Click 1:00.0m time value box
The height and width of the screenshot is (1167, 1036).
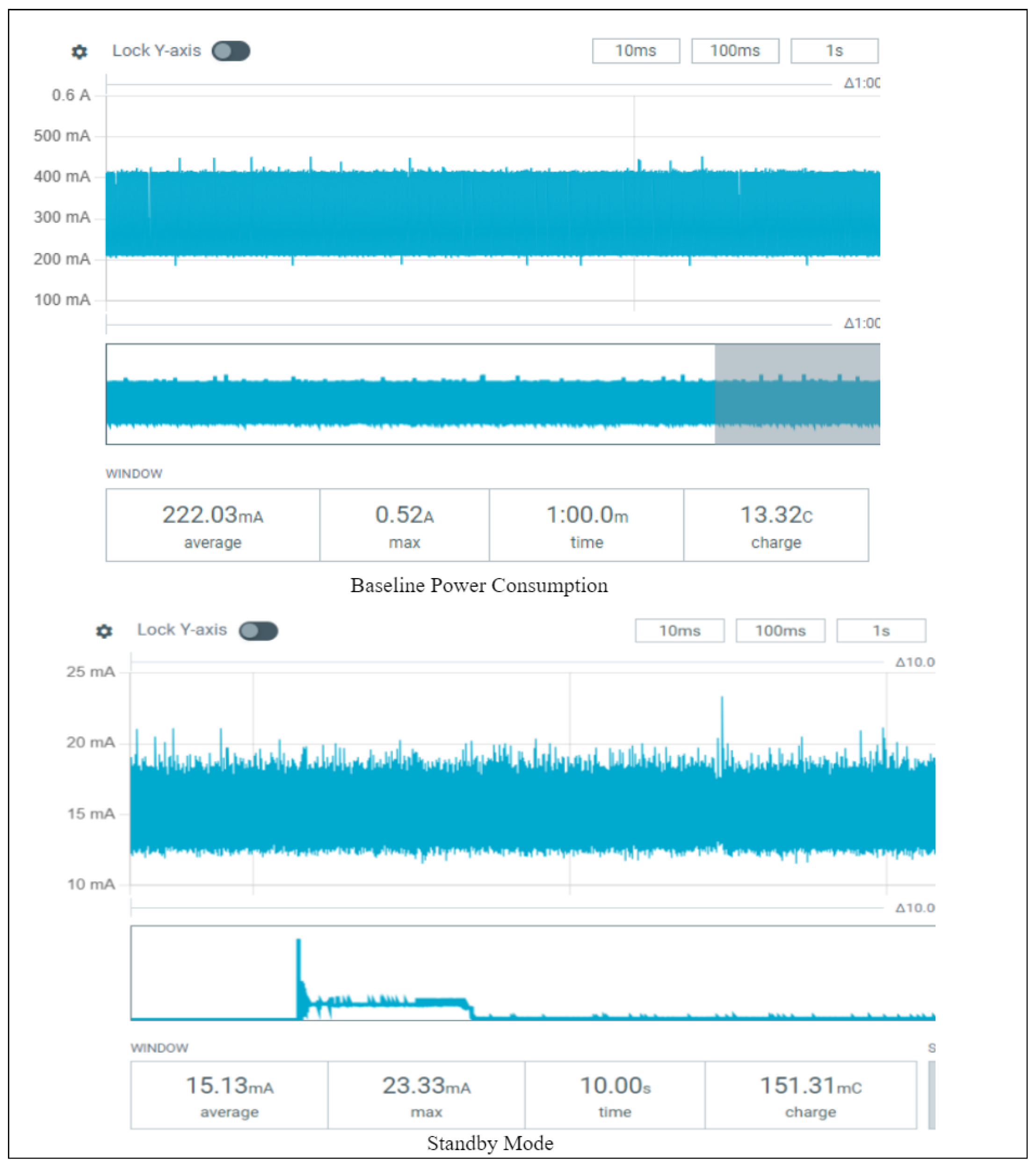[586, 525]
